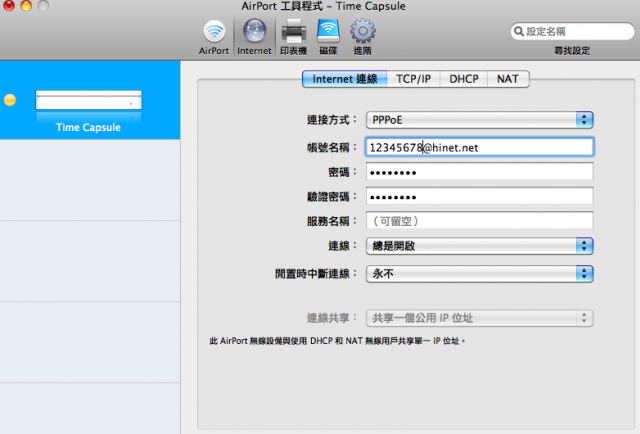The image size is (640, 434).
Task: Switch to the NAT tab
Action: pos(508,79)
